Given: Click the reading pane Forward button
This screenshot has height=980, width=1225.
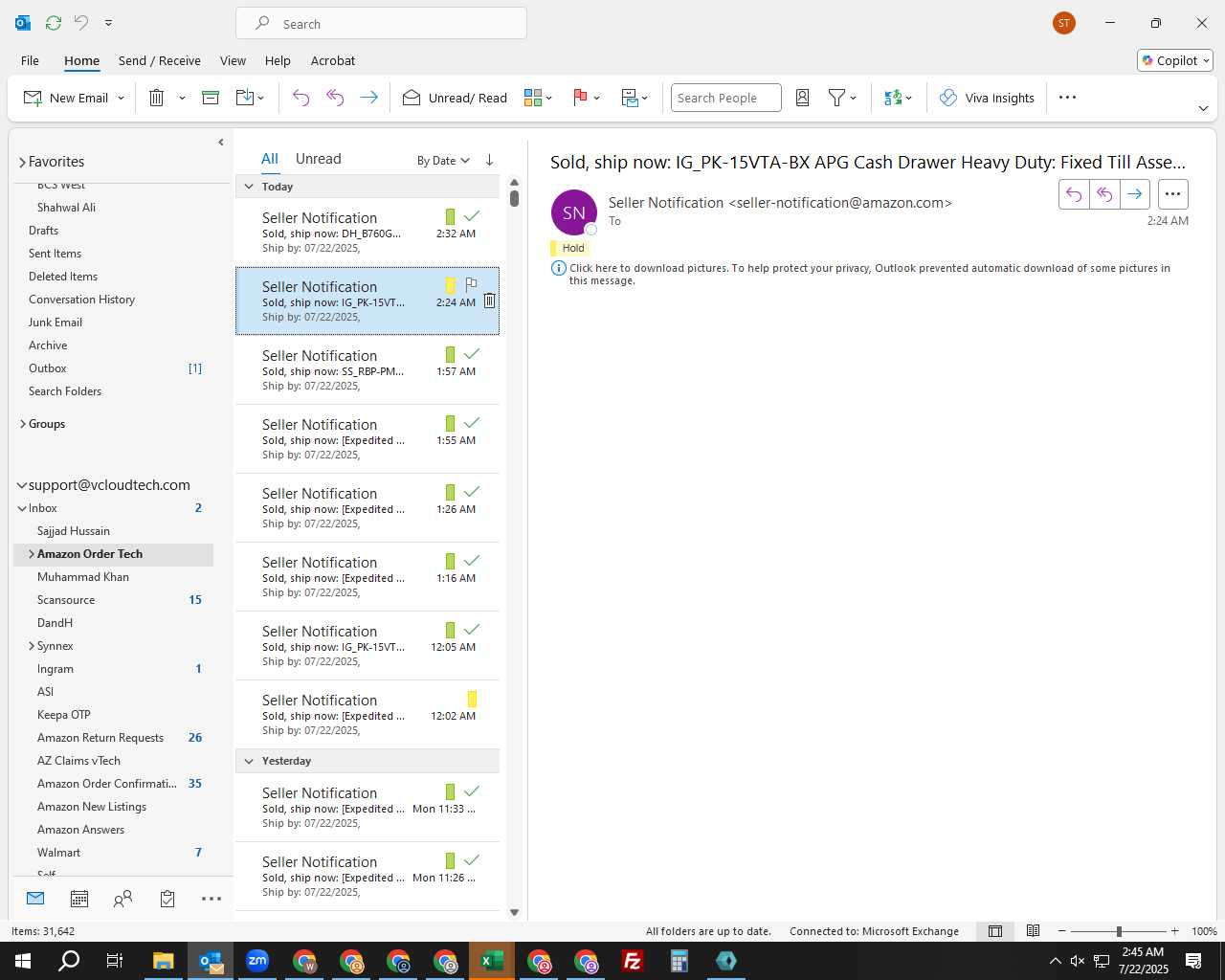Looking at the screenshot, I should click(x=1134, y=194).
